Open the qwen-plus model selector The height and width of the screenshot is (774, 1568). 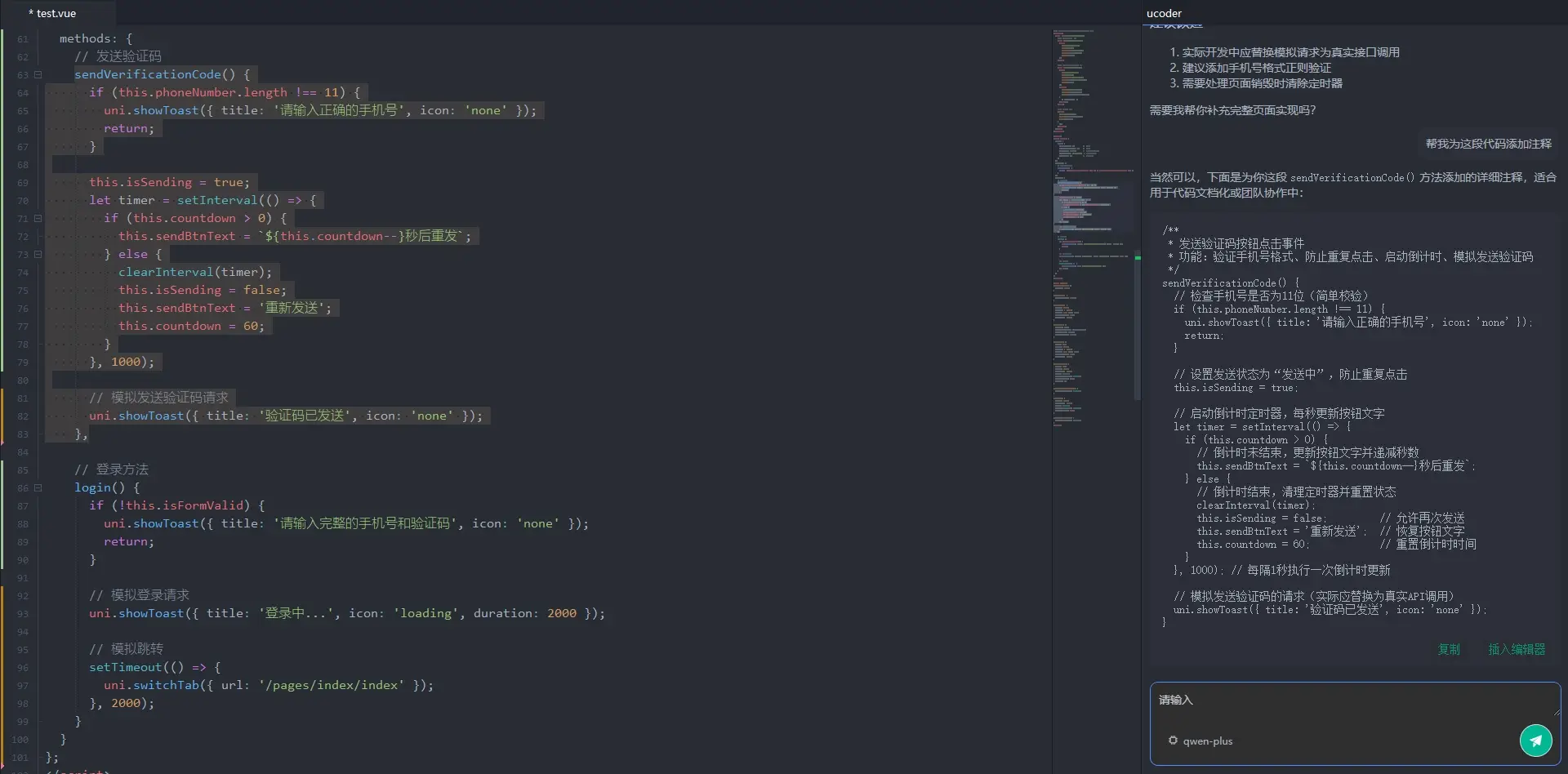[1207, 741]
